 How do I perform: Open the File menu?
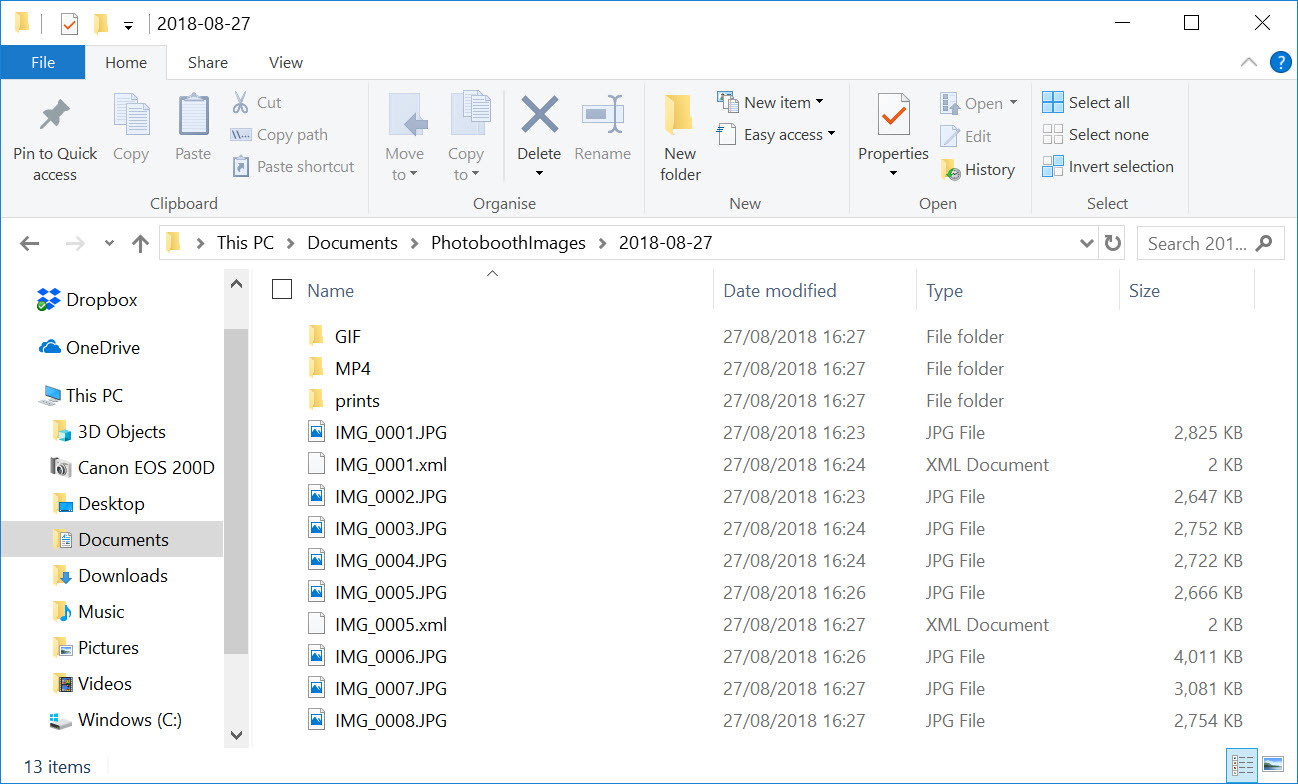[x=43, y=62]
